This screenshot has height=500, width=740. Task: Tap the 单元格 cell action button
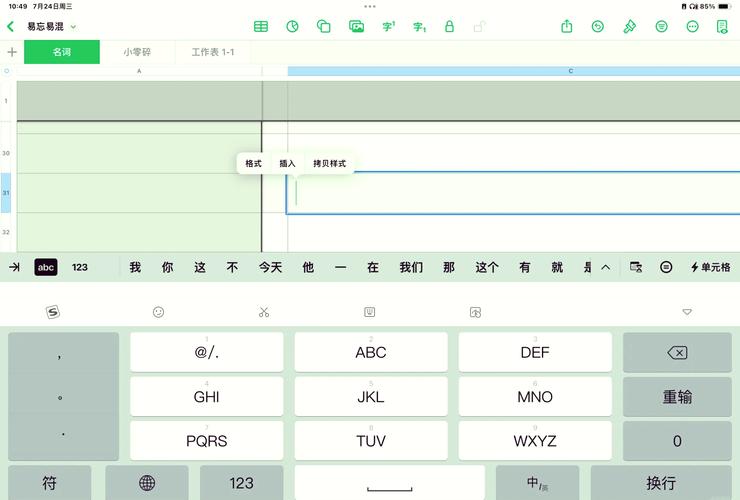tap(710, 267)
